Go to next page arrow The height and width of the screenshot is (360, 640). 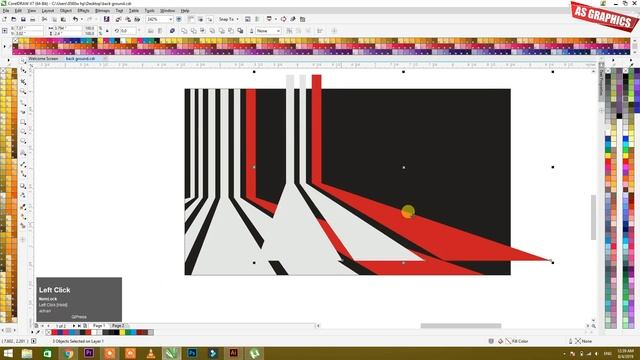[74, 326]
